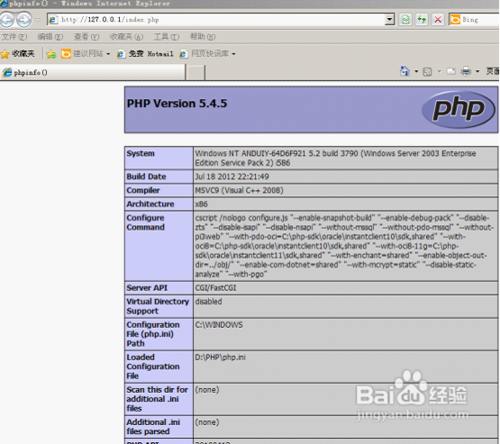This screenshot has width=500, height=444.
Task: Open the 收藏夹 favorites star button
Action: click(18, 54)
